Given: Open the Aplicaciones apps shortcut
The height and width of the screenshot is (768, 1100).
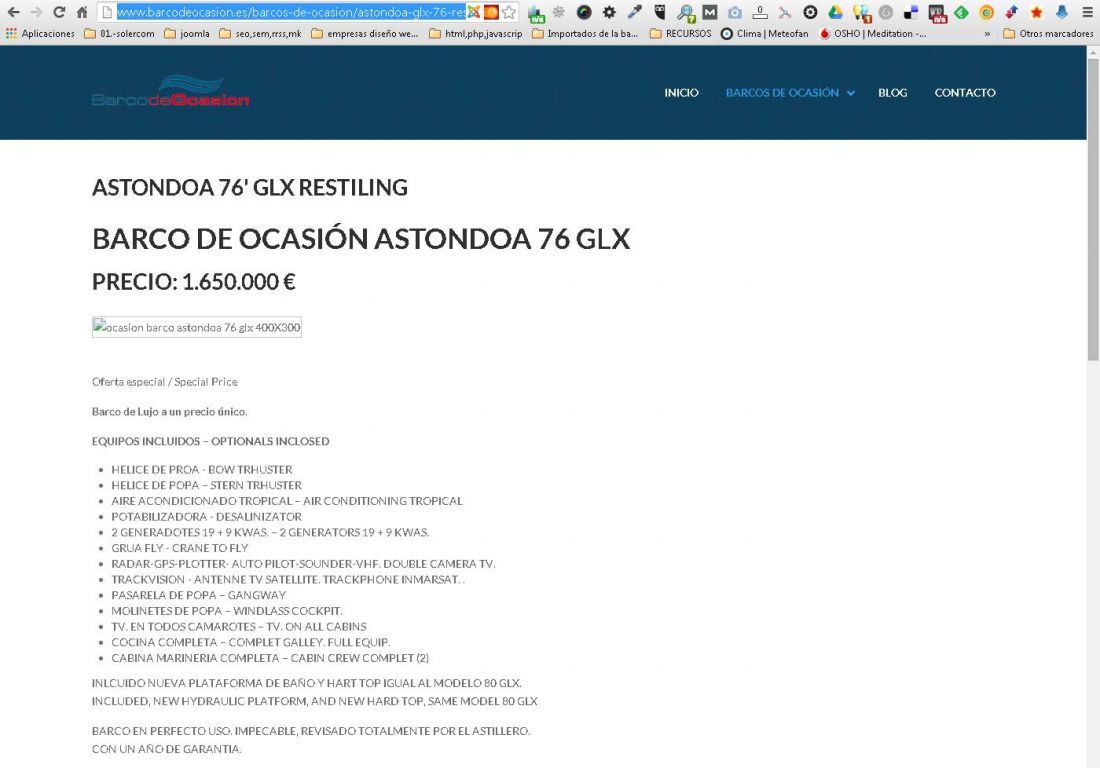Looking at the screenshot, I should (40, 33).
